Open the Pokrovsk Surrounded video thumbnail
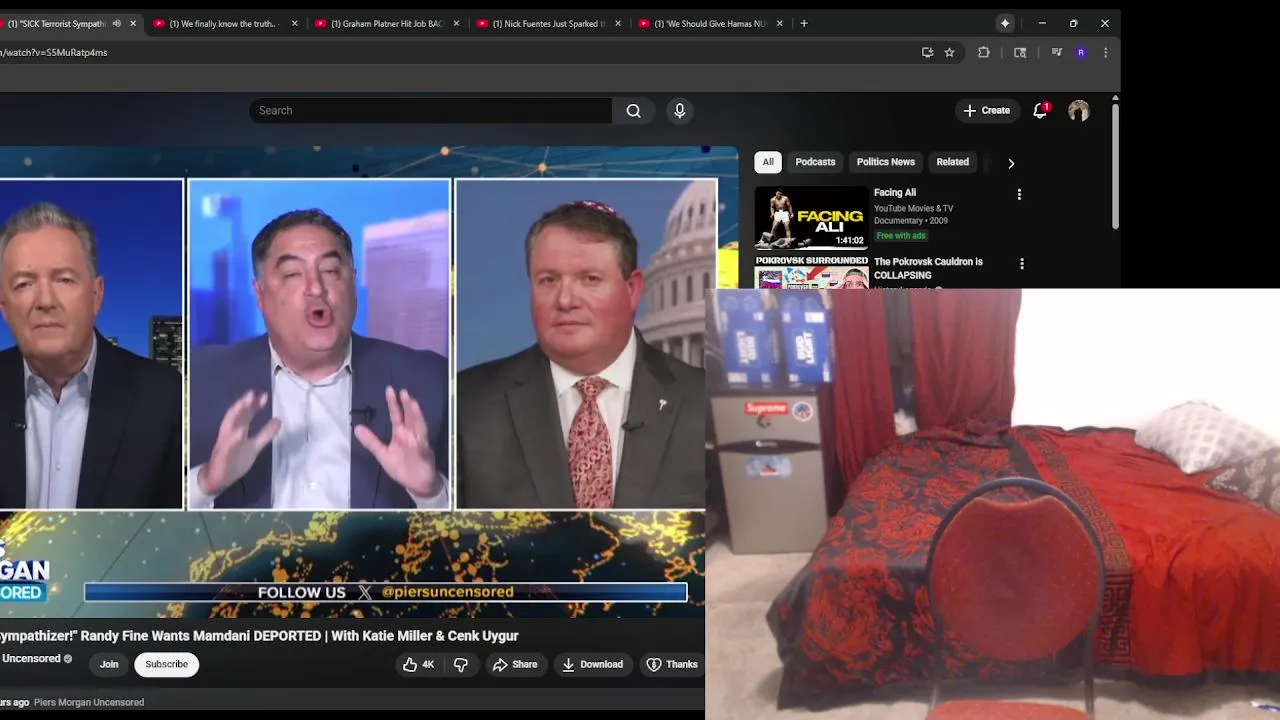 (x=811, y=271)
